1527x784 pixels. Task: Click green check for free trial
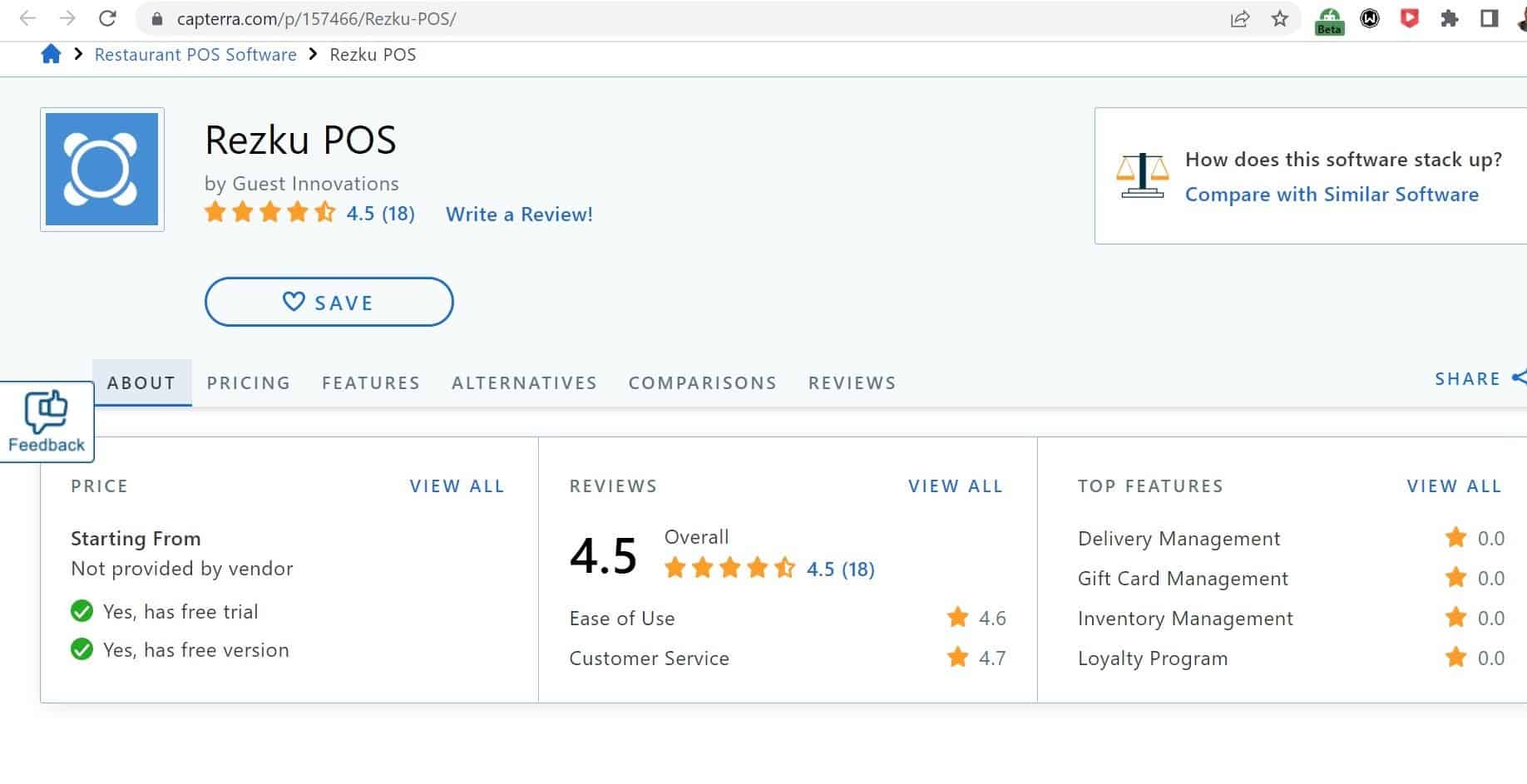point(82,611)
